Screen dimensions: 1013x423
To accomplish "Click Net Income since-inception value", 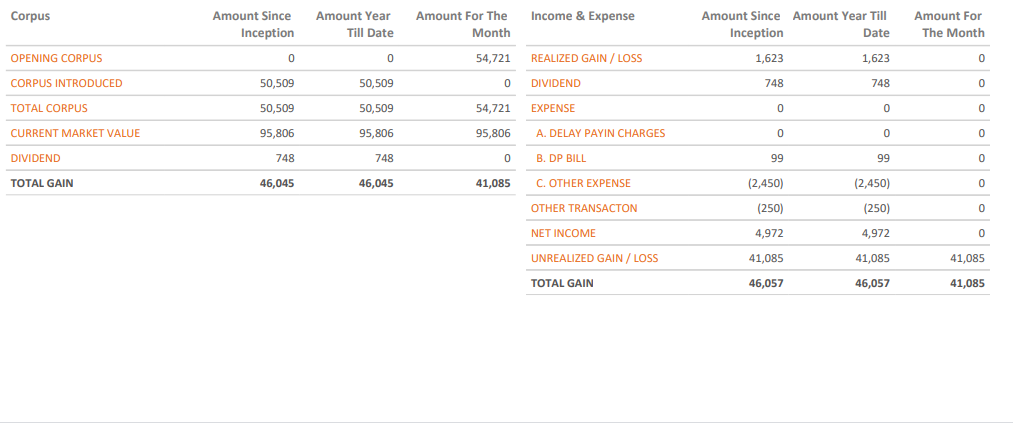I will click(769, 233).
